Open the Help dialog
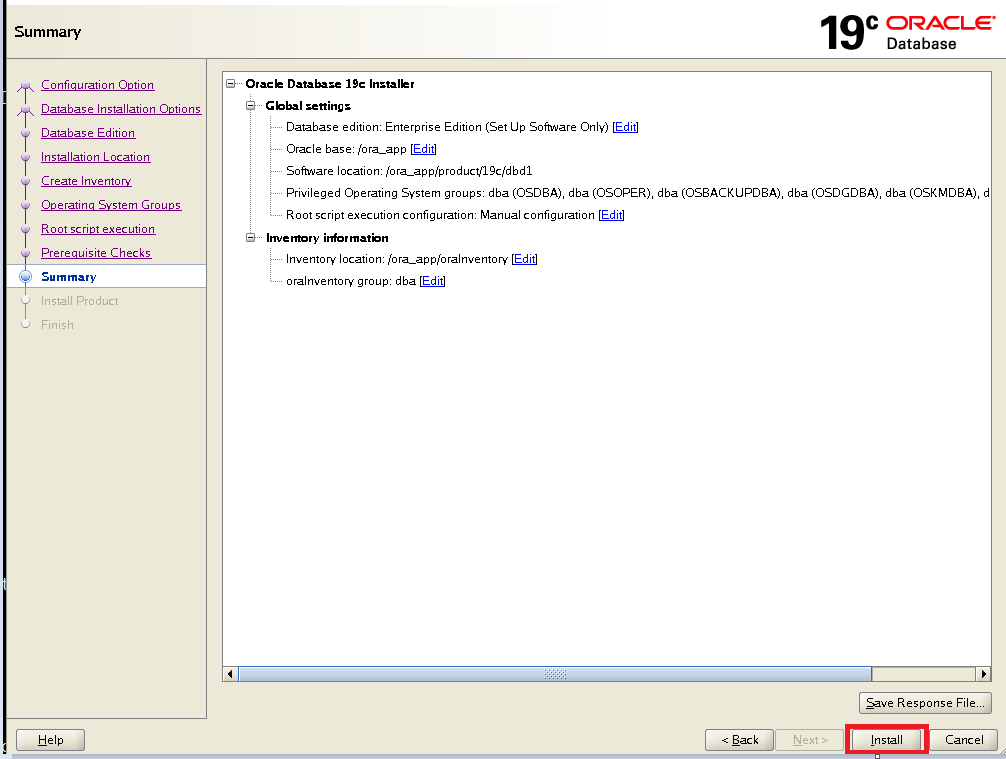The image size is (1006, 759). (50, 739)
